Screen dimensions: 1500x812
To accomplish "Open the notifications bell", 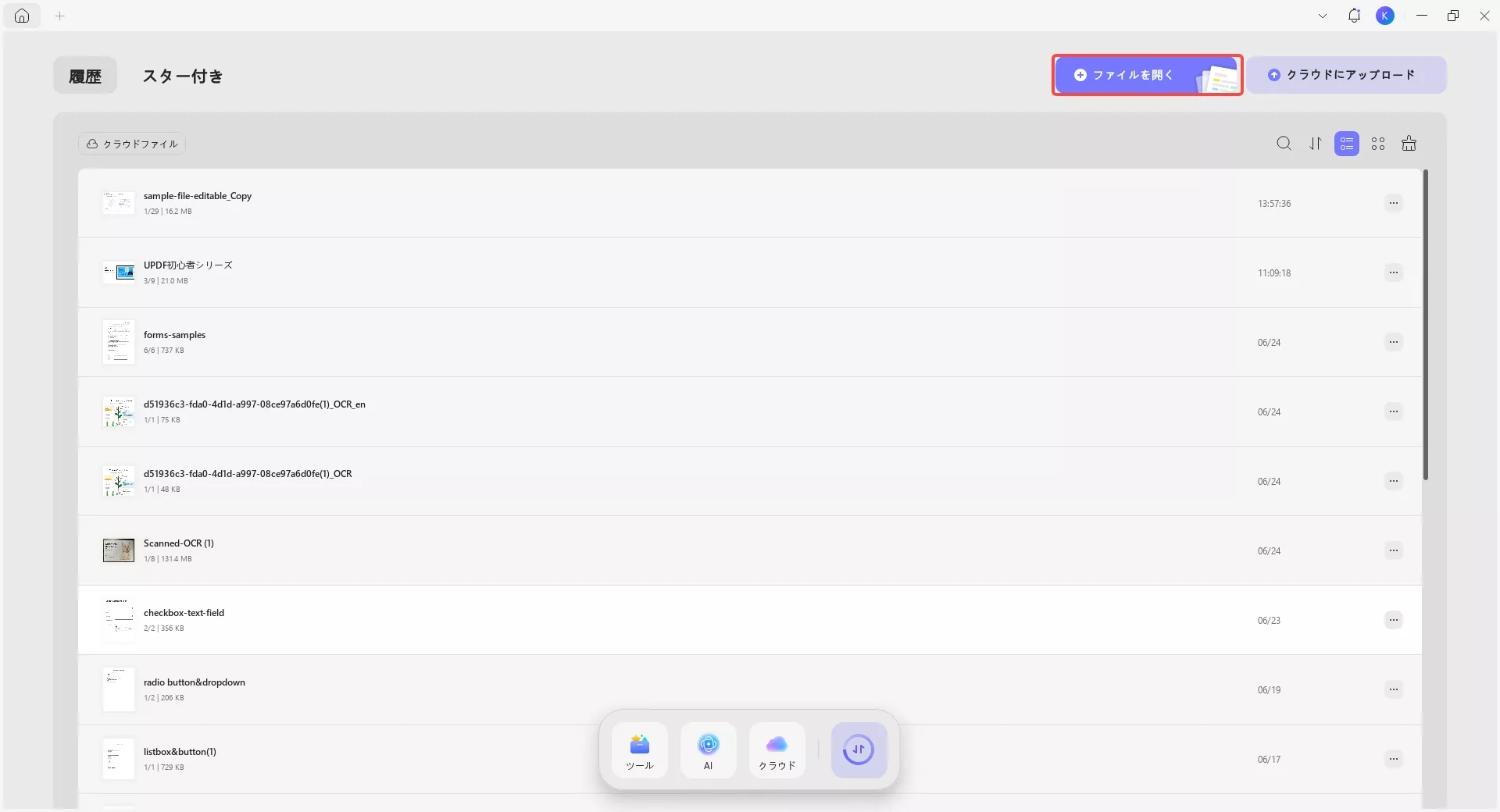I will [1354, 16].
